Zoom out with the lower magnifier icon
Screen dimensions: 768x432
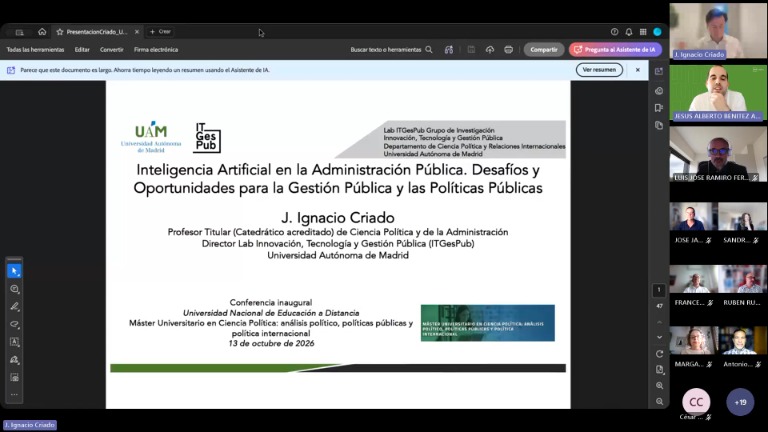(x=659, y=402)
